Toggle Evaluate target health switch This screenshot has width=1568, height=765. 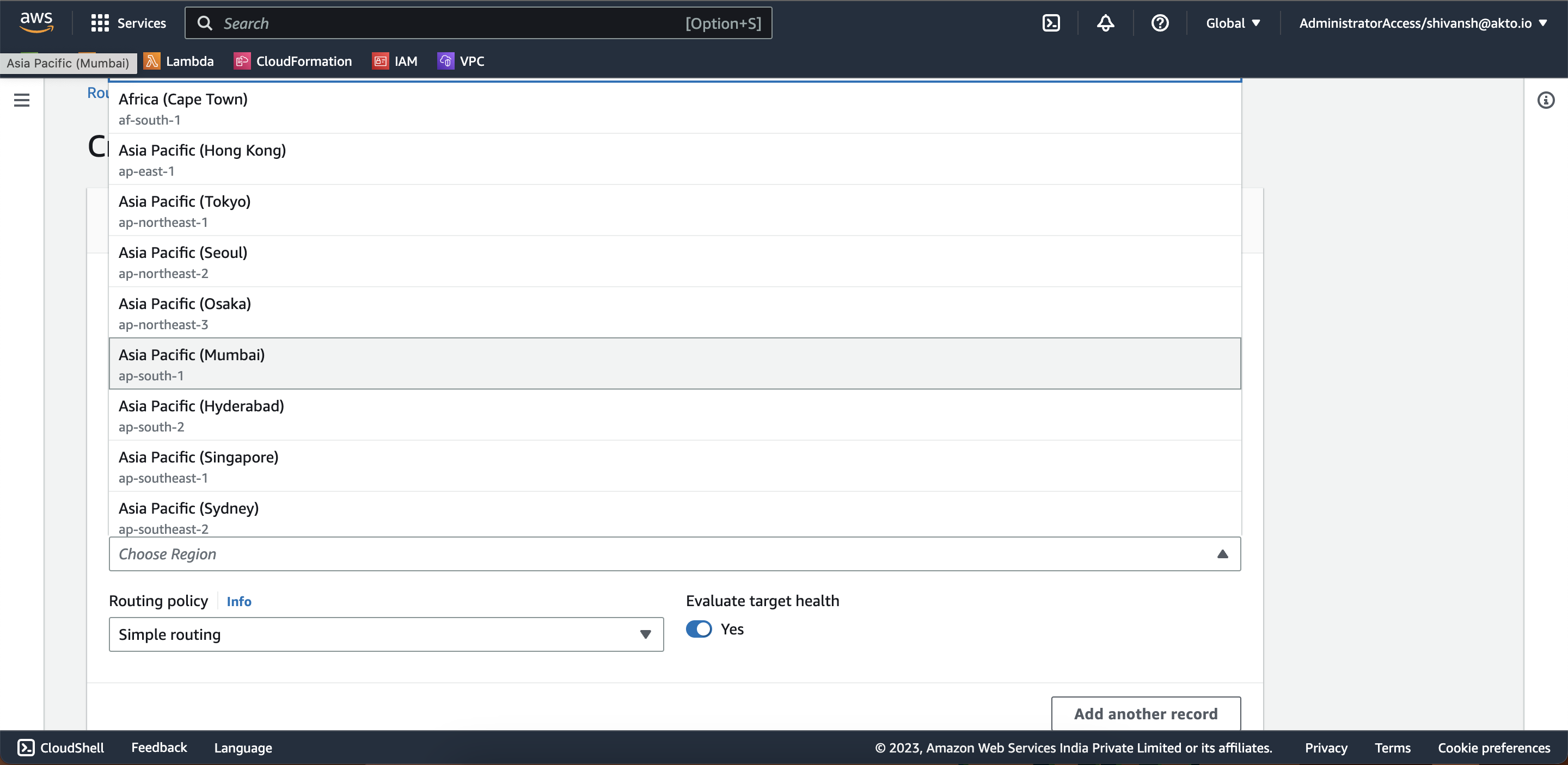pos(699,629)
